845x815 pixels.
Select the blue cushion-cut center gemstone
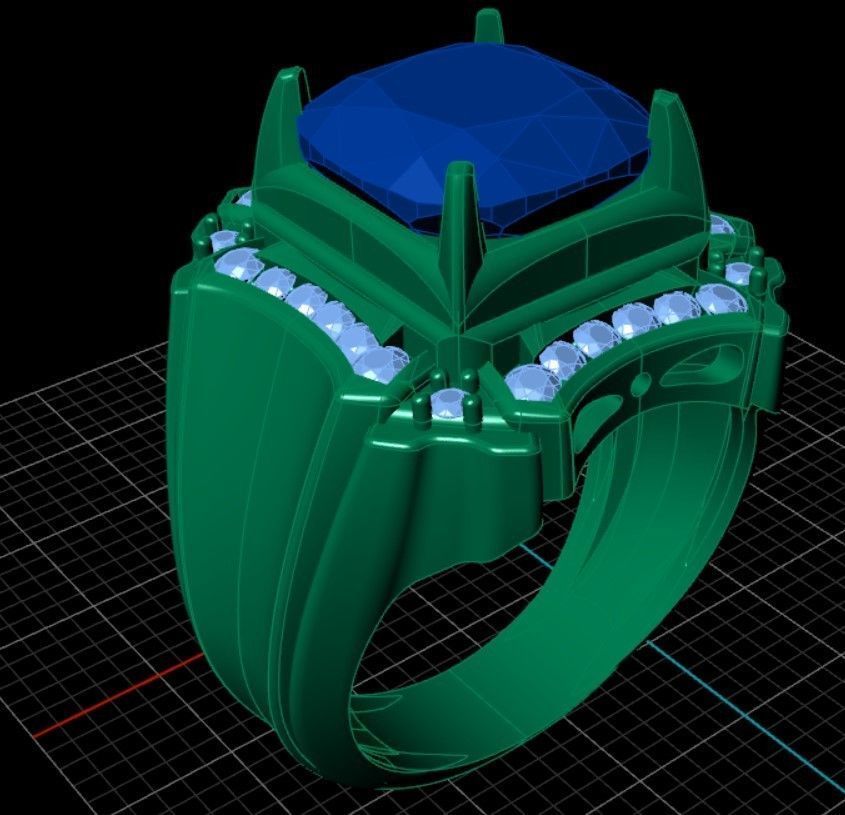pos(474,137)
